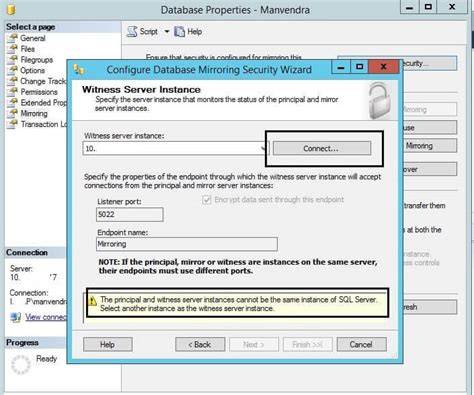Close the Configure Database Mirroring Security Wizard
The width and height of the screenshot is (474, 395).
pos(383,67)
